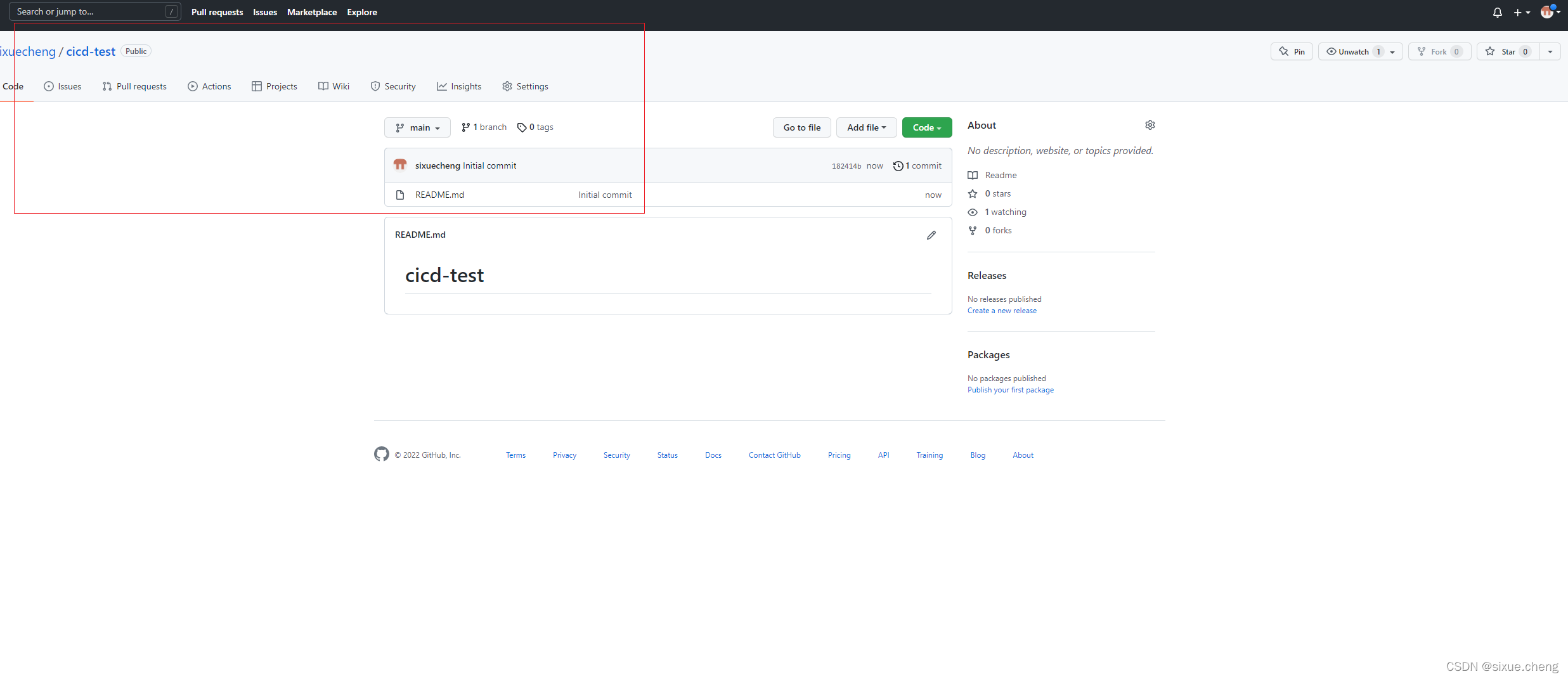Open the cicd-test repository name link
Screen dimensions: 1568x679
91,51
